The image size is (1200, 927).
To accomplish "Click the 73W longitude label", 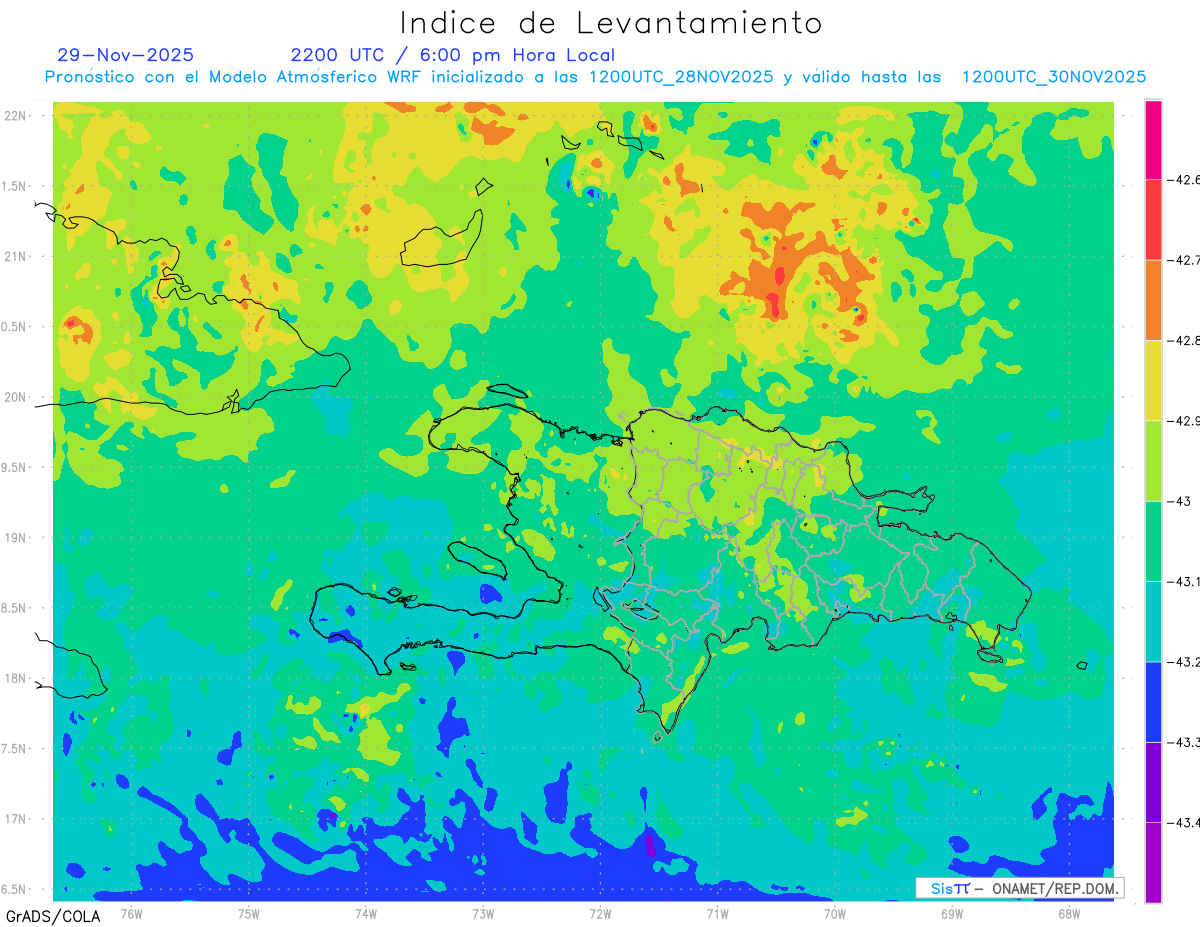I will [483, 913].
